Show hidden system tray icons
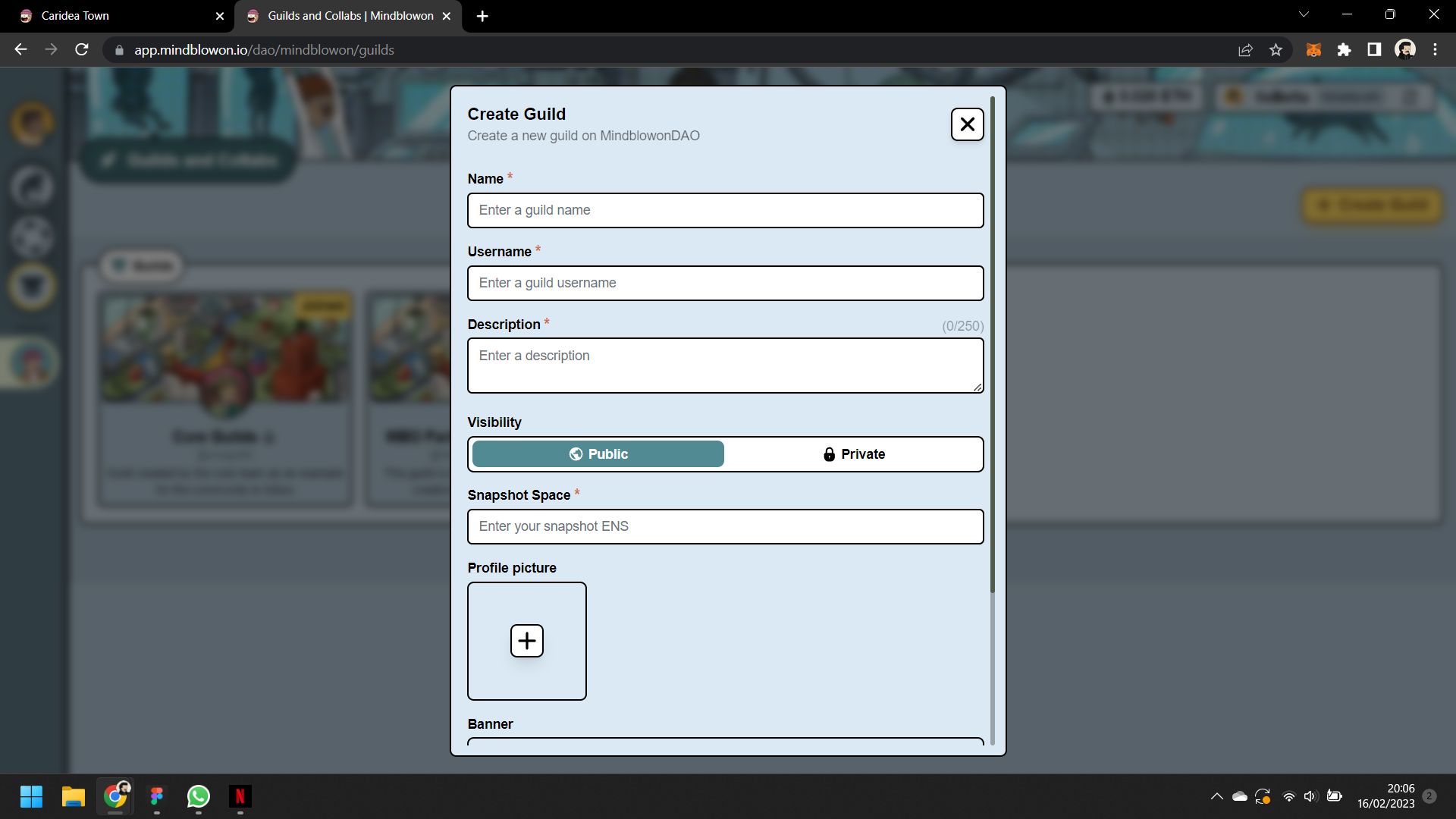The width and height of the screenshot is (1456, 819). click(1216, 796)
